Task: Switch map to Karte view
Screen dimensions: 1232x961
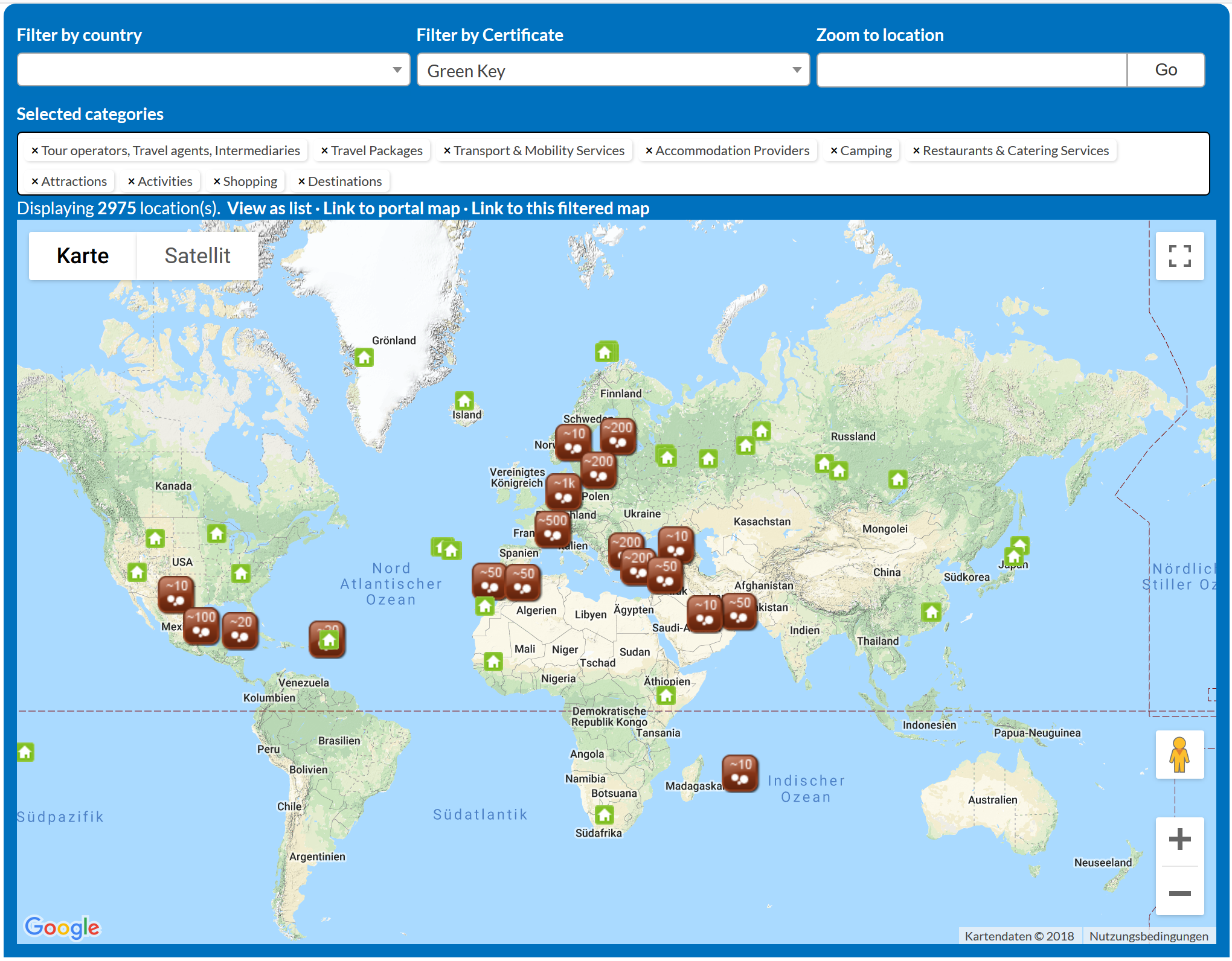Action: click(x=83, y=256)
